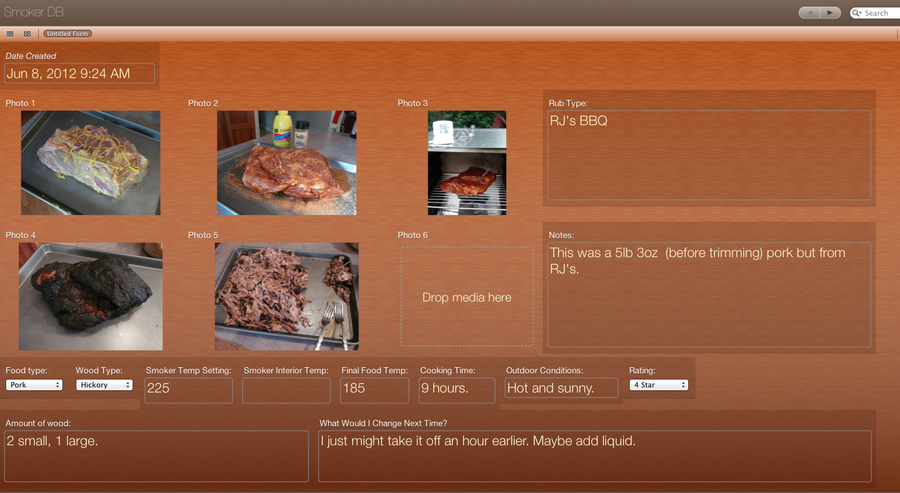Click the magnifying glass search options icon
Viewport: 900px width, 493px height.
(x=857, y=13)
